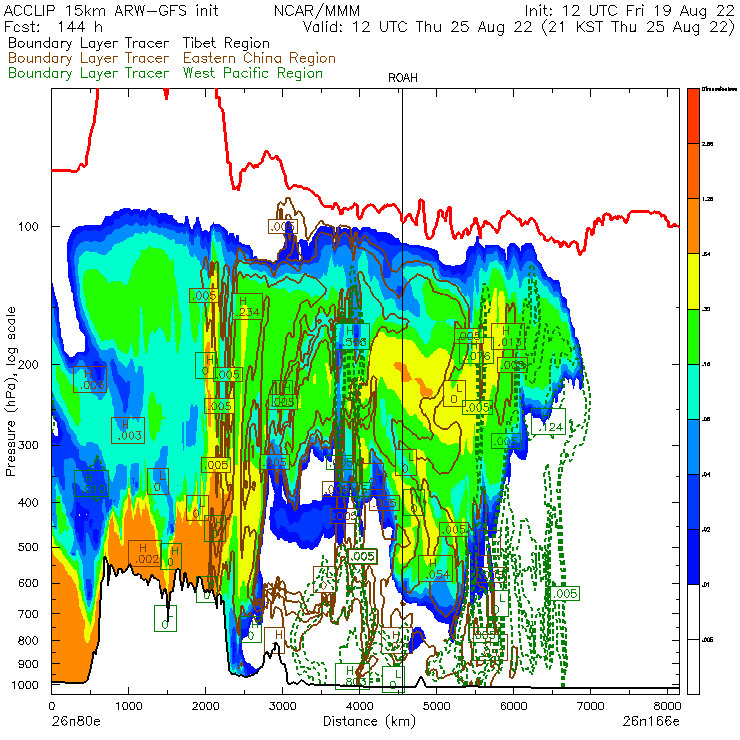Click the .01 colorbar value label

pyautogui.click(x=706, y=585)
